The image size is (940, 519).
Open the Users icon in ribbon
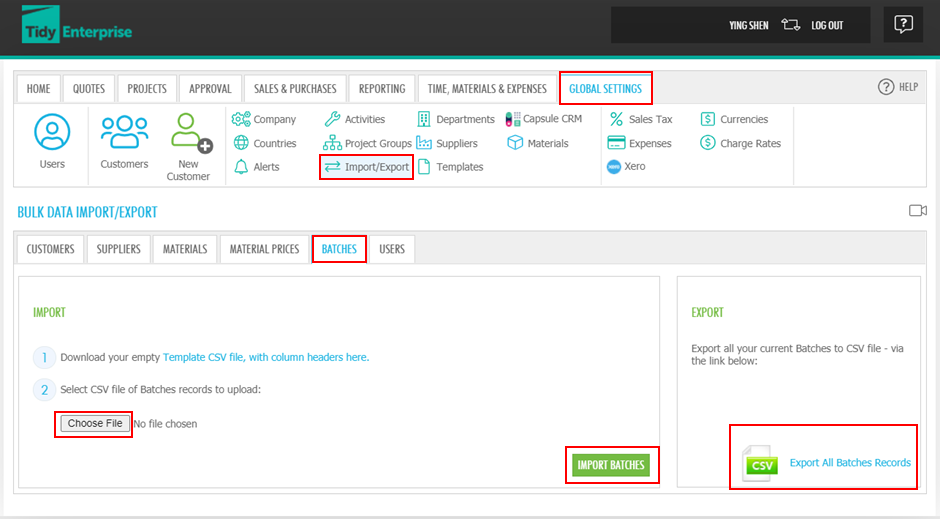(x=52, y=133)
